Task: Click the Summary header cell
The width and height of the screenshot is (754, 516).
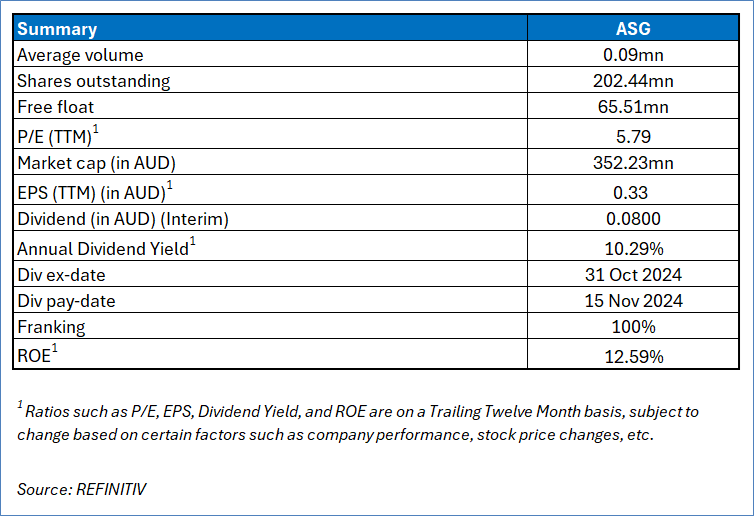Action: click(58, 30)
